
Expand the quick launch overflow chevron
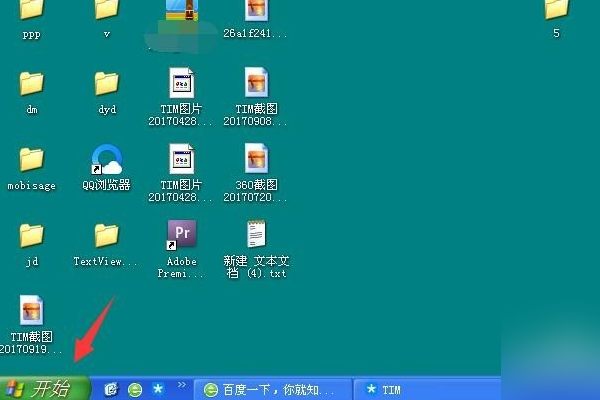click(x=182, y=384)
